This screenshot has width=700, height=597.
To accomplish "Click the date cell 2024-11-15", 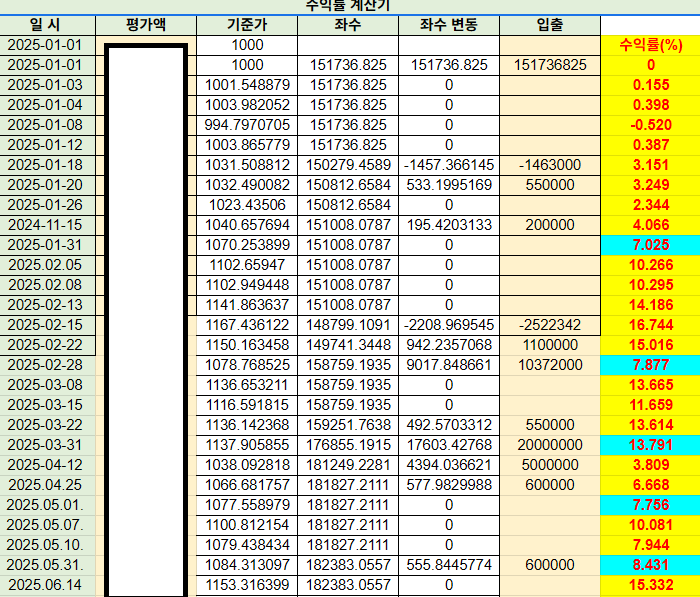I will pos(47,225).
